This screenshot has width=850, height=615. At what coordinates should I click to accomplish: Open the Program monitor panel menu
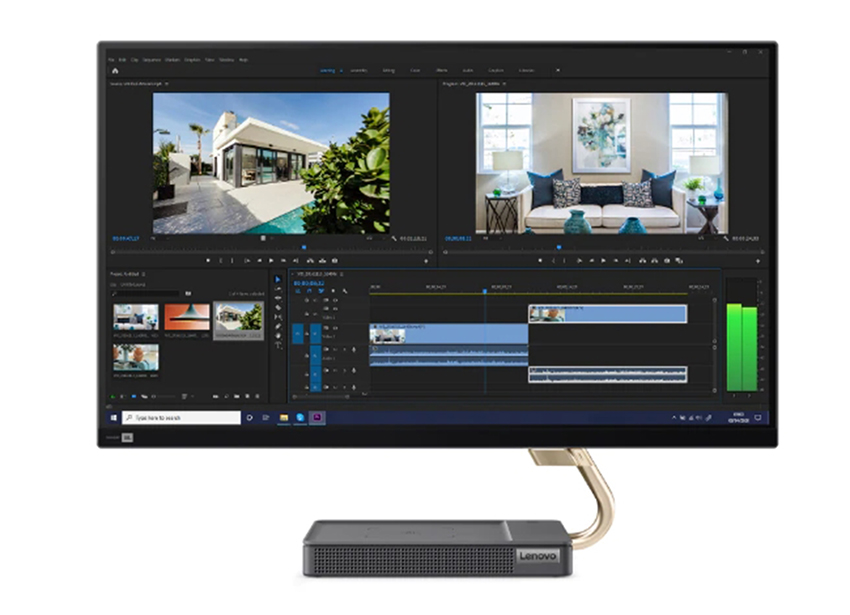(x=504, y=84)
